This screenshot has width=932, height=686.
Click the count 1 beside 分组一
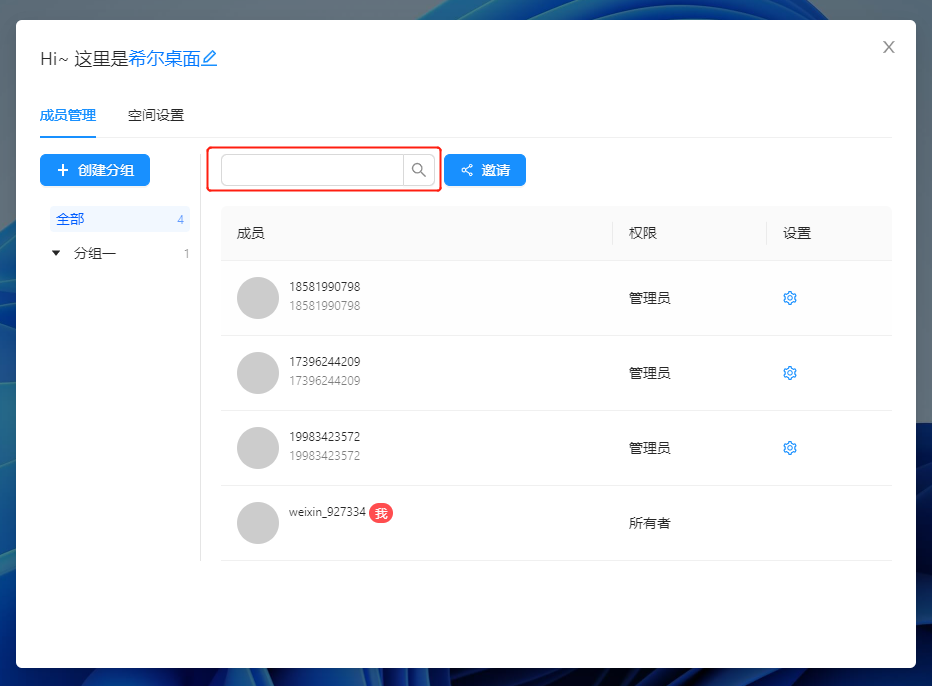[187, 254]
